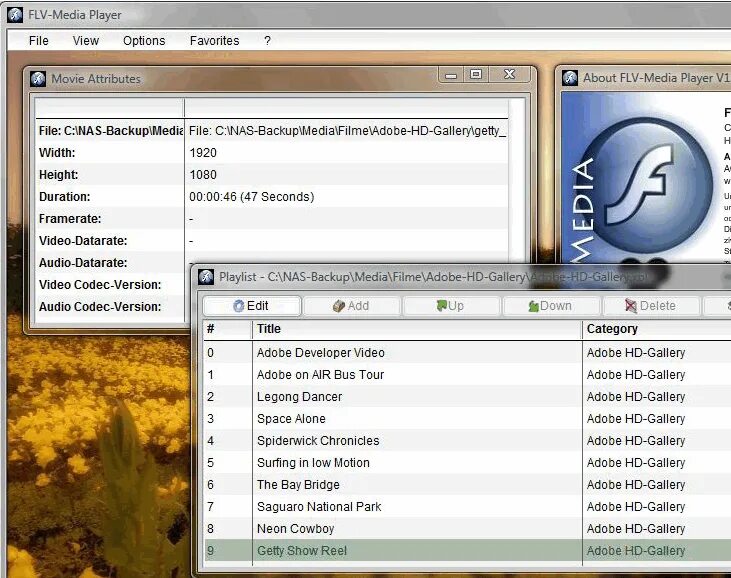731x578 pixels.
Task: Click the FLV-Media Player title bar icon
Action: pyautogui.click(x=15, y=15)
